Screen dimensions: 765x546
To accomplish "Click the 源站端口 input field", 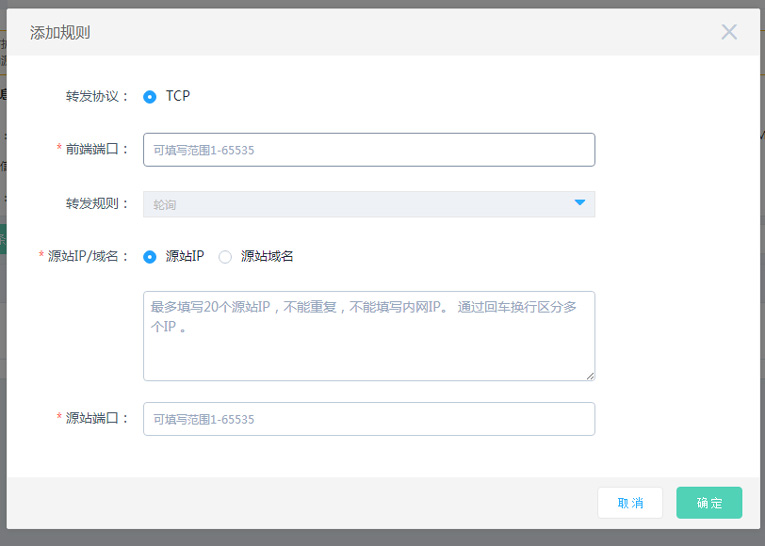I will (x=369, y=419).
